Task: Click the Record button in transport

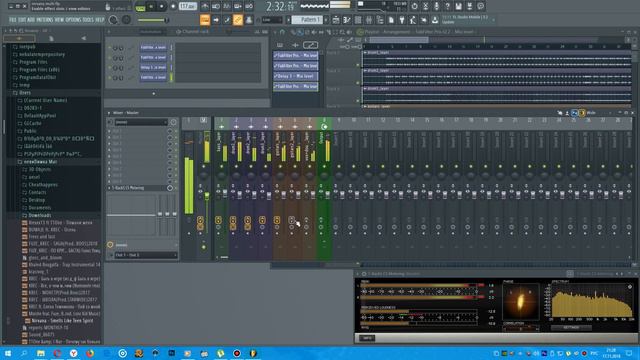Action: click(173, 7)
